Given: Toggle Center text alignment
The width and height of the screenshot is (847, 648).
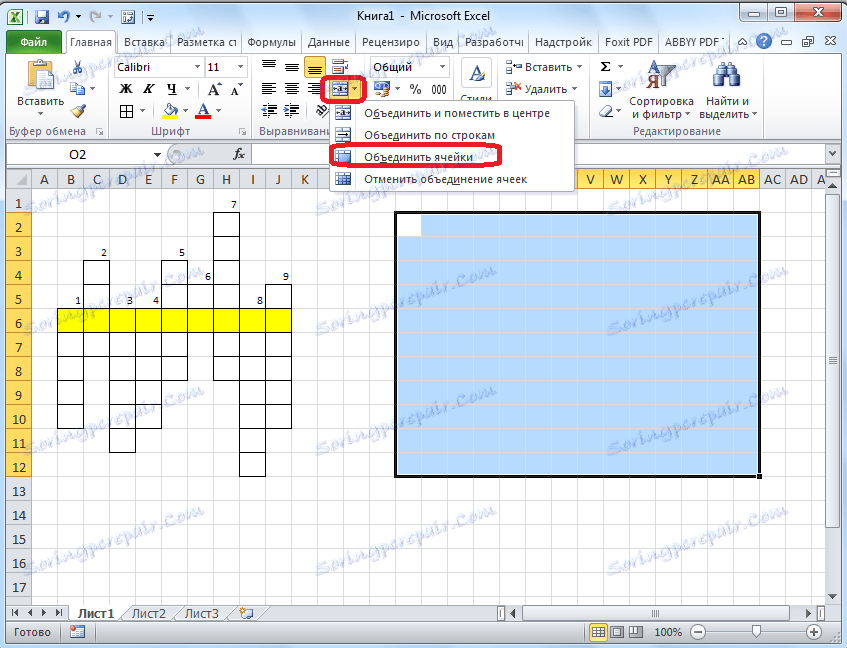Looking at the screenshot, I should 292,89.
